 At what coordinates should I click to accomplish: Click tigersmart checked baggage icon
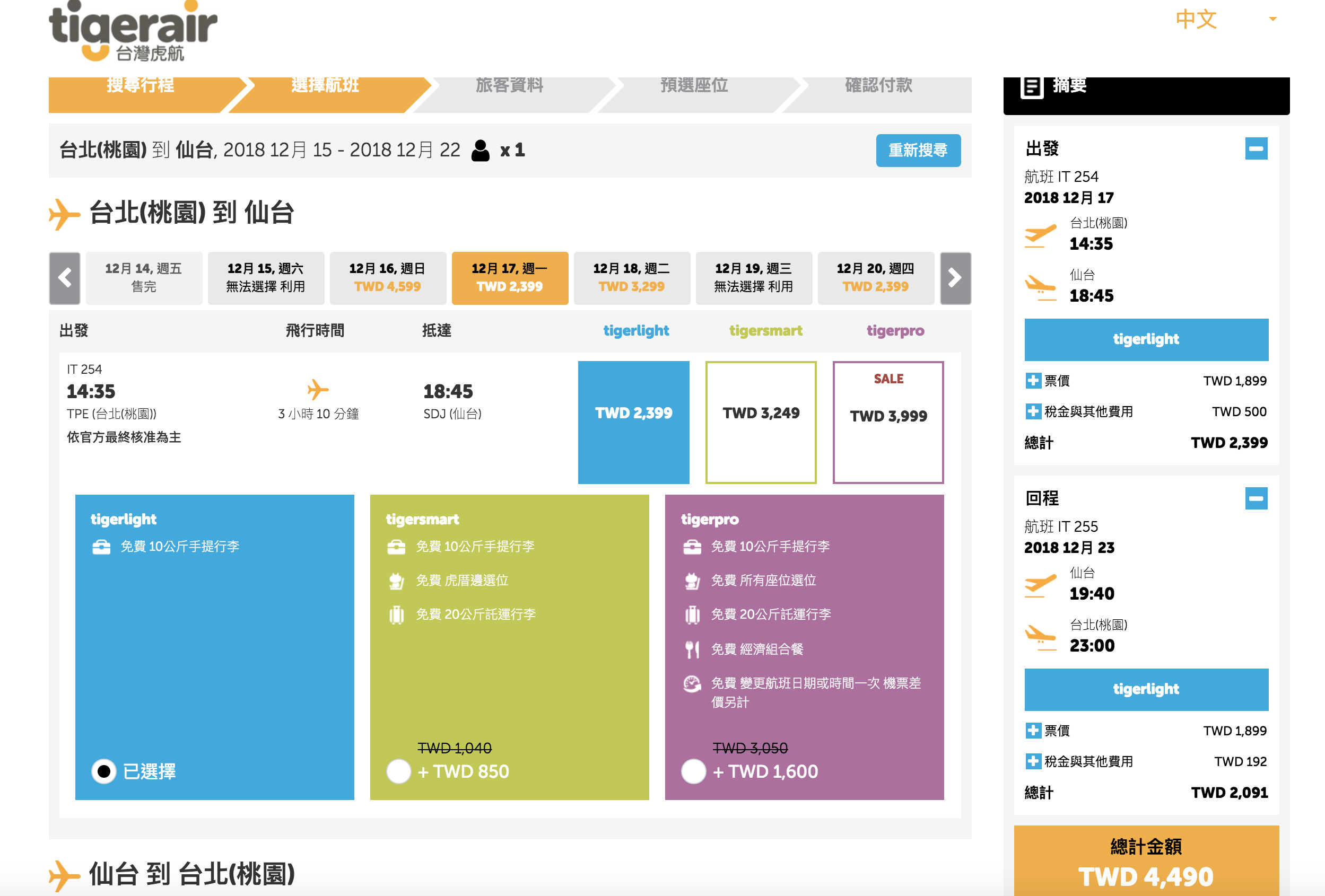396,614
